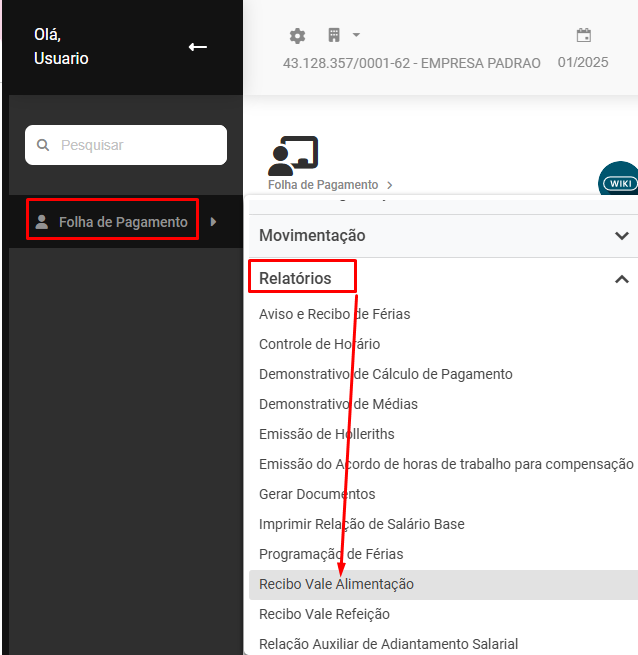The image size is (638, 655).
Task: Open Gerar Documentos
Action: click(317, 495)
